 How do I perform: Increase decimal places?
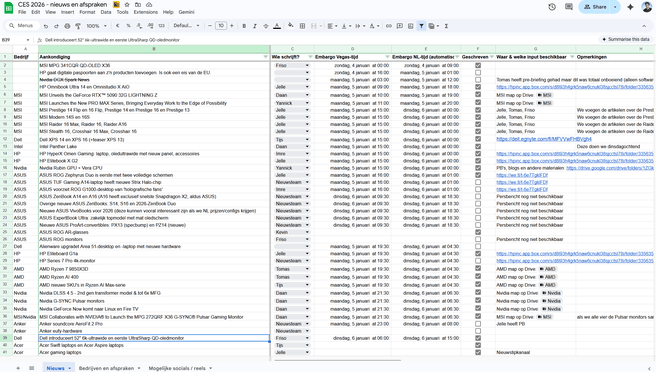(150, 26)
